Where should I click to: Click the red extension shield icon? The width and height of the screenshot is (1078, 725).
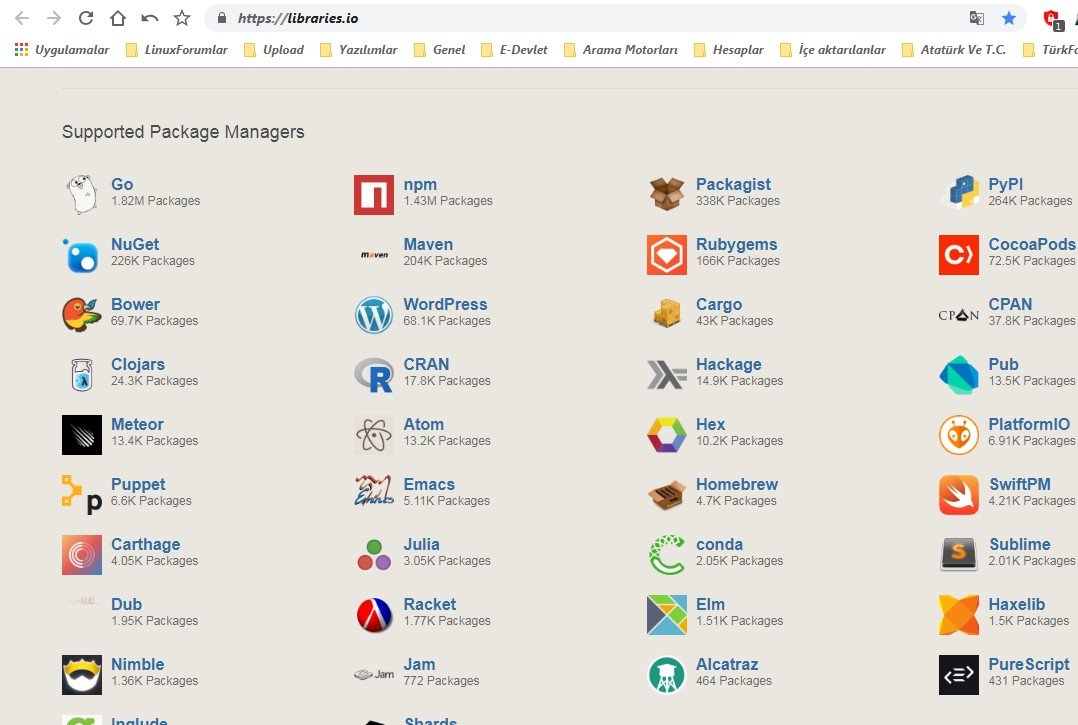1053,19
